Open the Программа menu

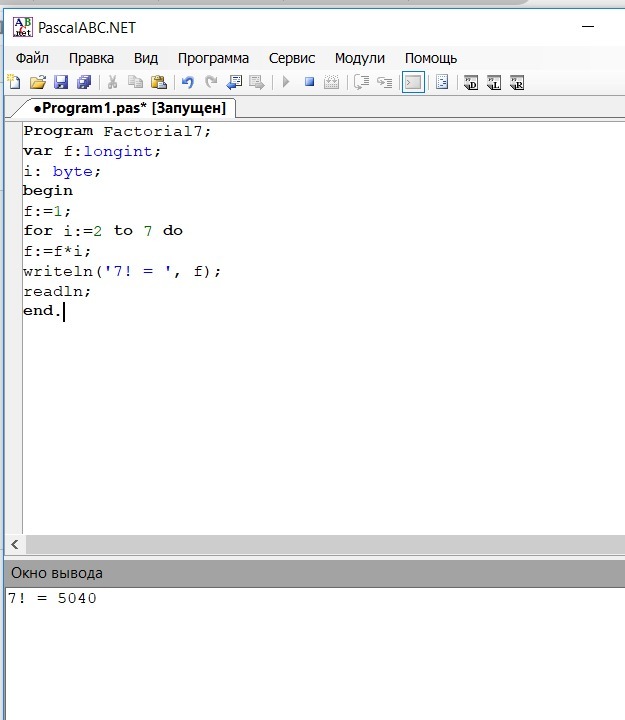(213, 58)
